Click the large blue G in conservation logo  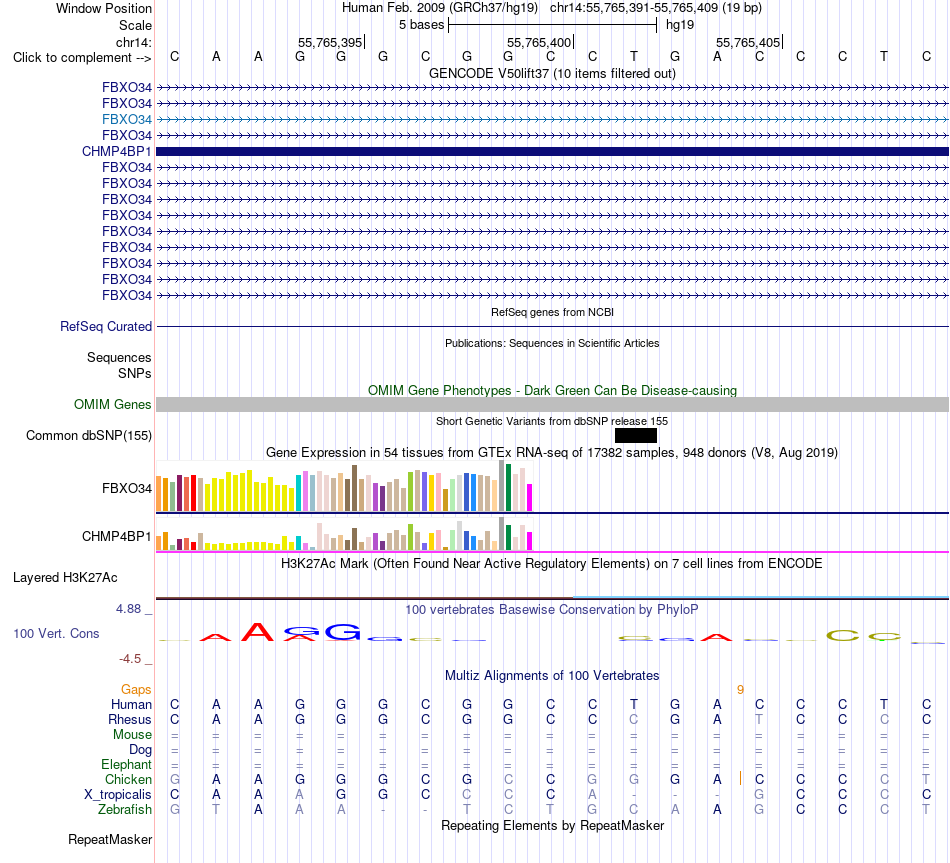pos(342,631)
